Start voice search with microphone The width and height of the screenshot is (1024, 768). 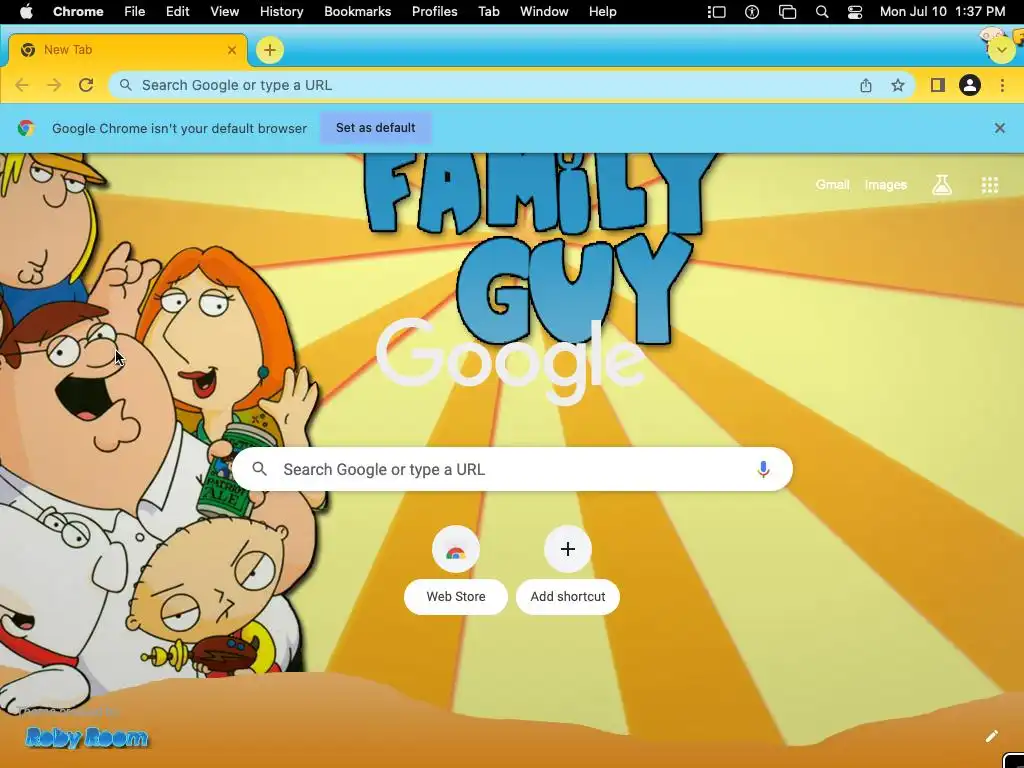pos(763,469)
